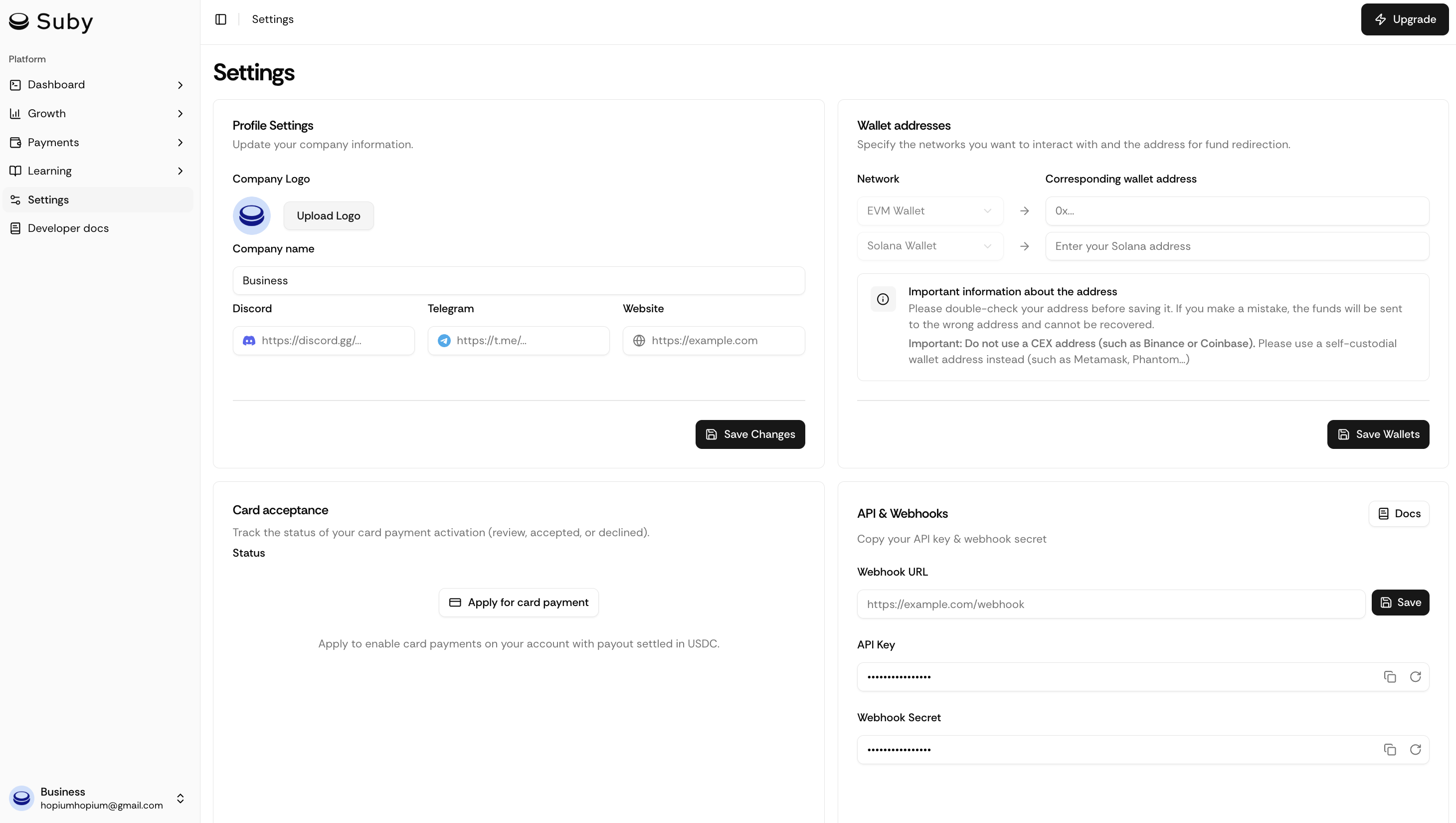
Task: Regenerate the Webhook Secret
Action: tap(1415, 750)
